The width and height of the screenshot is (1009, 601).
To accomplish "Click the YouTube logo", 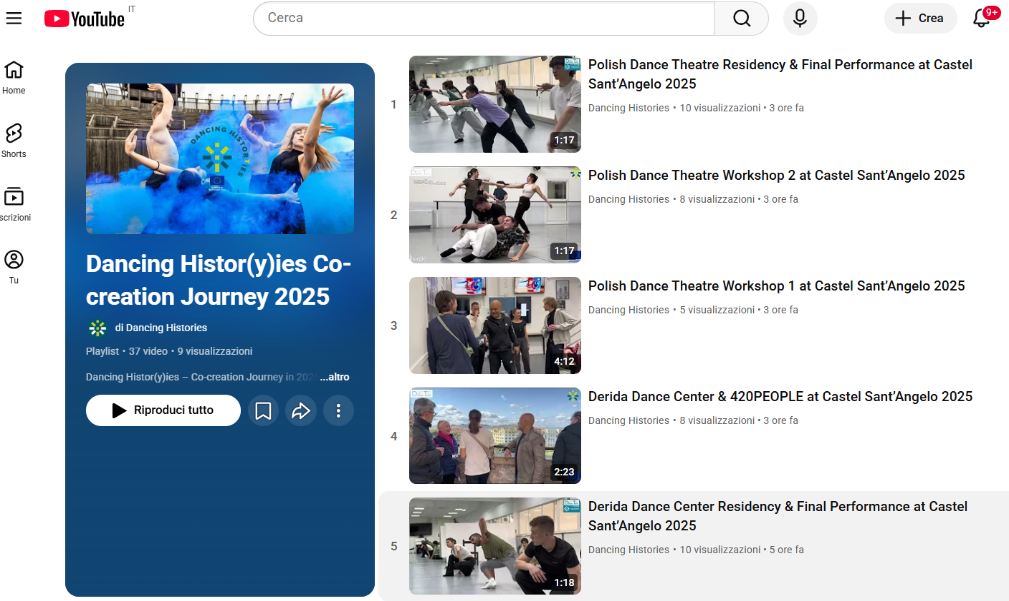I will point(85,18).
